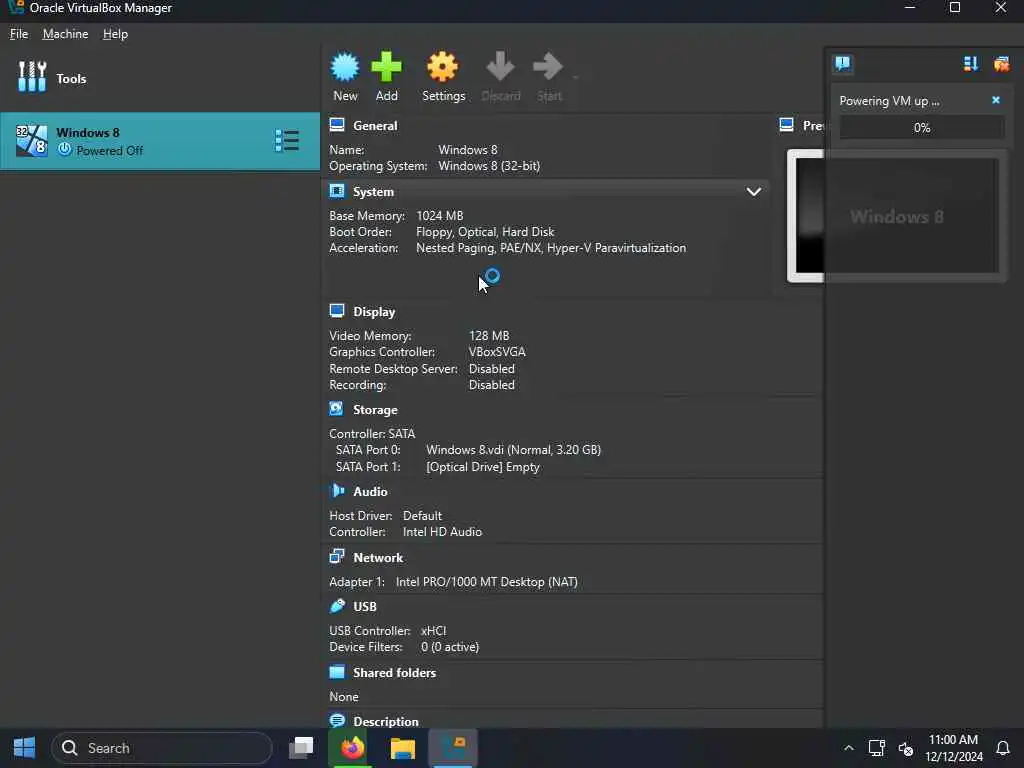Open the Machine menu
1024x768 pixels.
[x=65, y=34]
